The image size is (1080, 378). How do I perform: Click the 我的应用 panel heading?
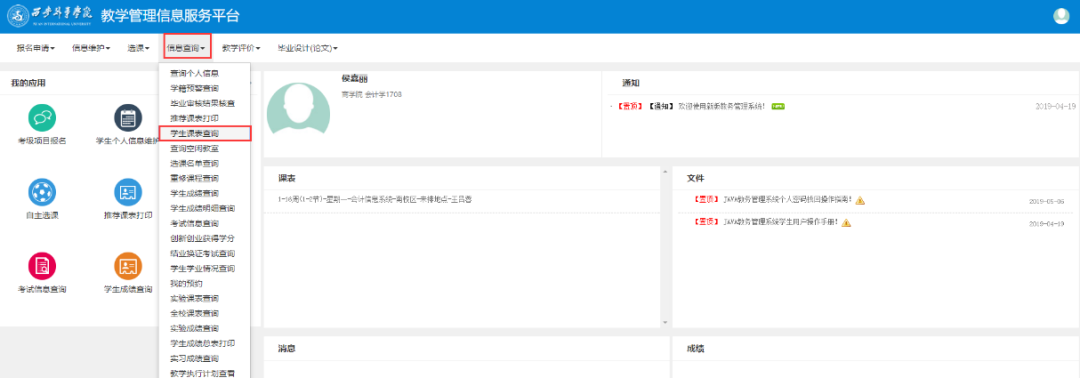(28, 83)
